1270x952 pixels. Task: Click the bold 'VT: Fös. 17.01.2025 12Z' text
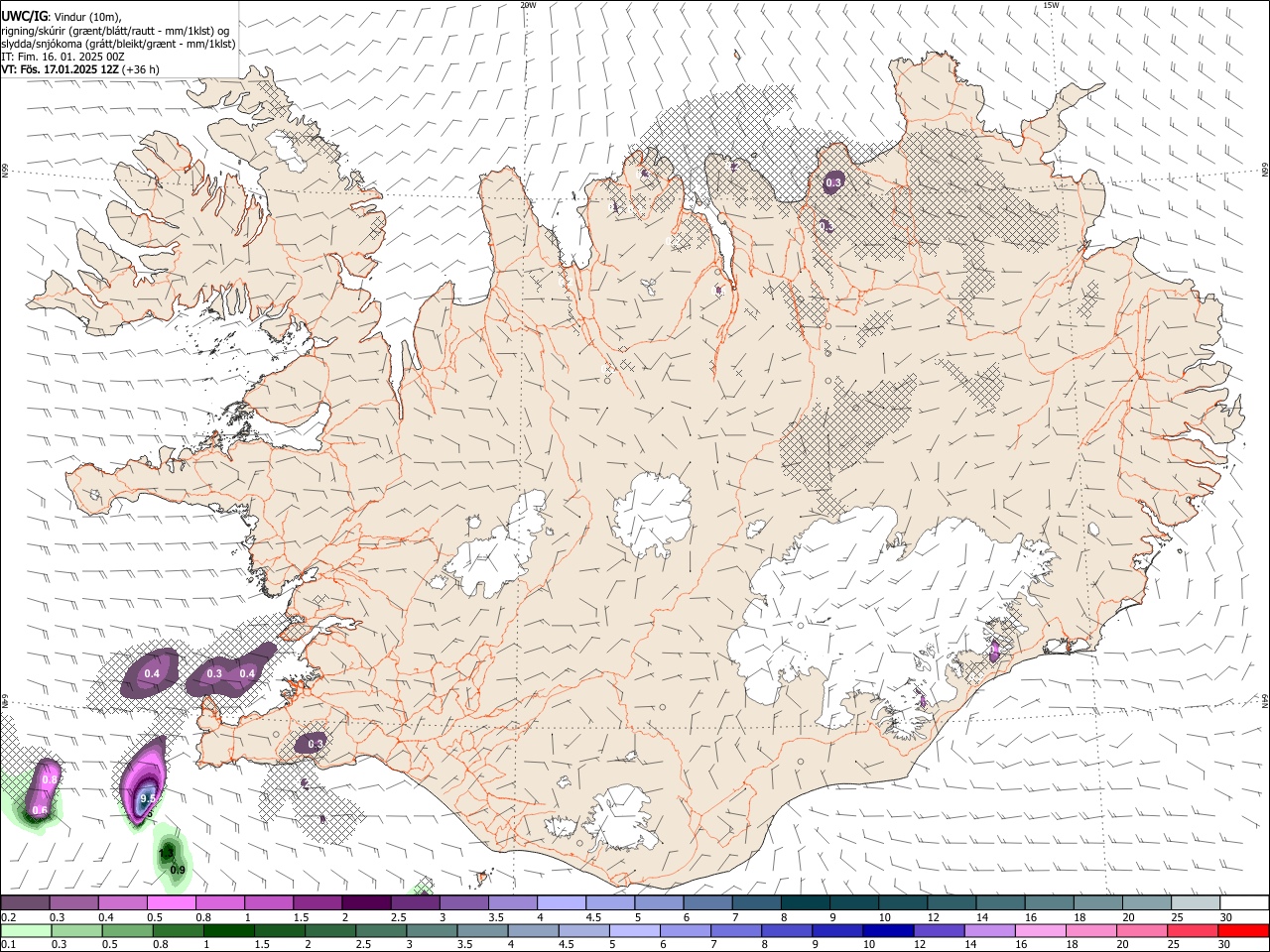(61, 69)
